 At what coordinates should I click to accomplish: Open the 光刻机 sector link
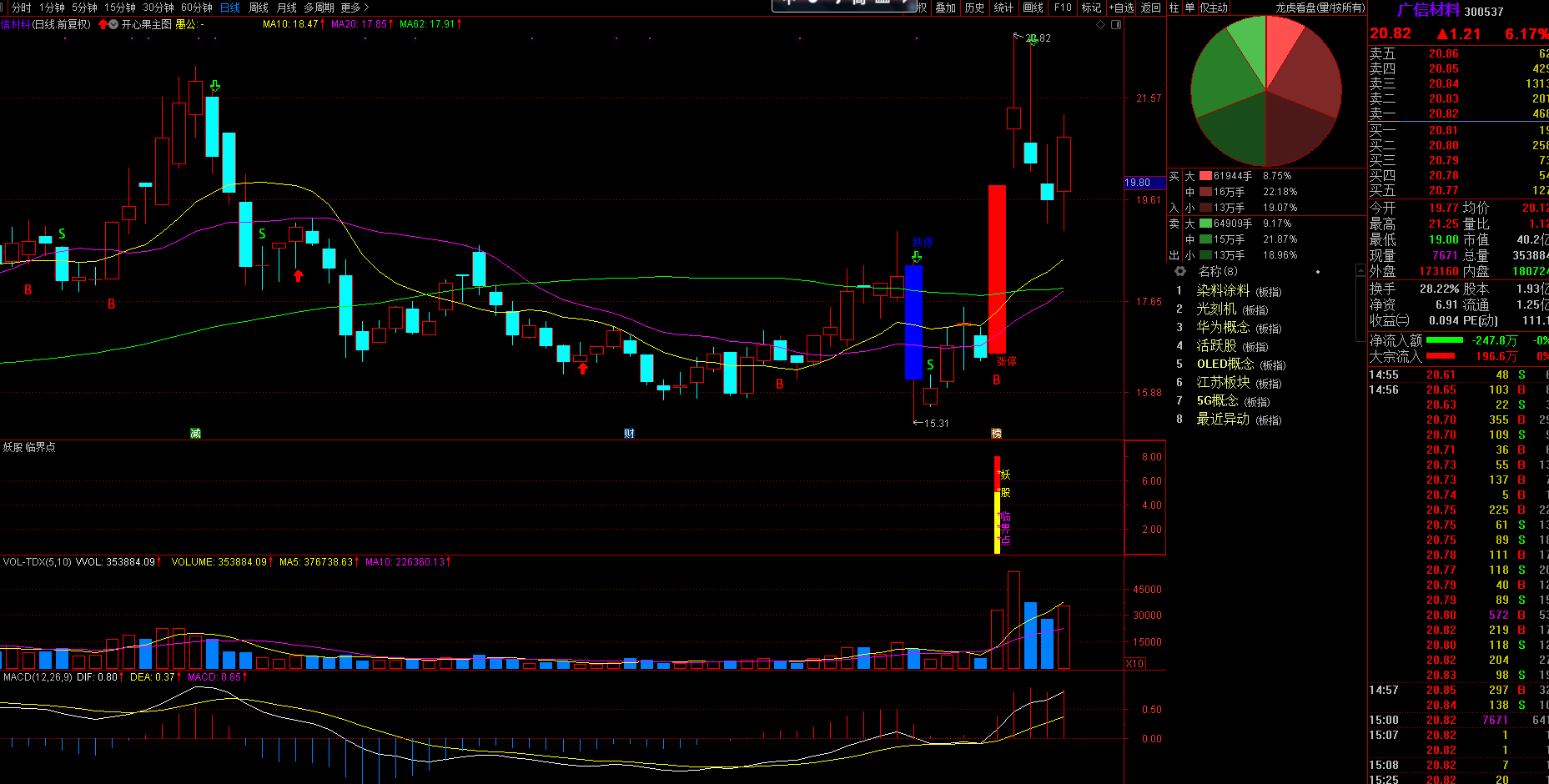[x=1216, y=309]
